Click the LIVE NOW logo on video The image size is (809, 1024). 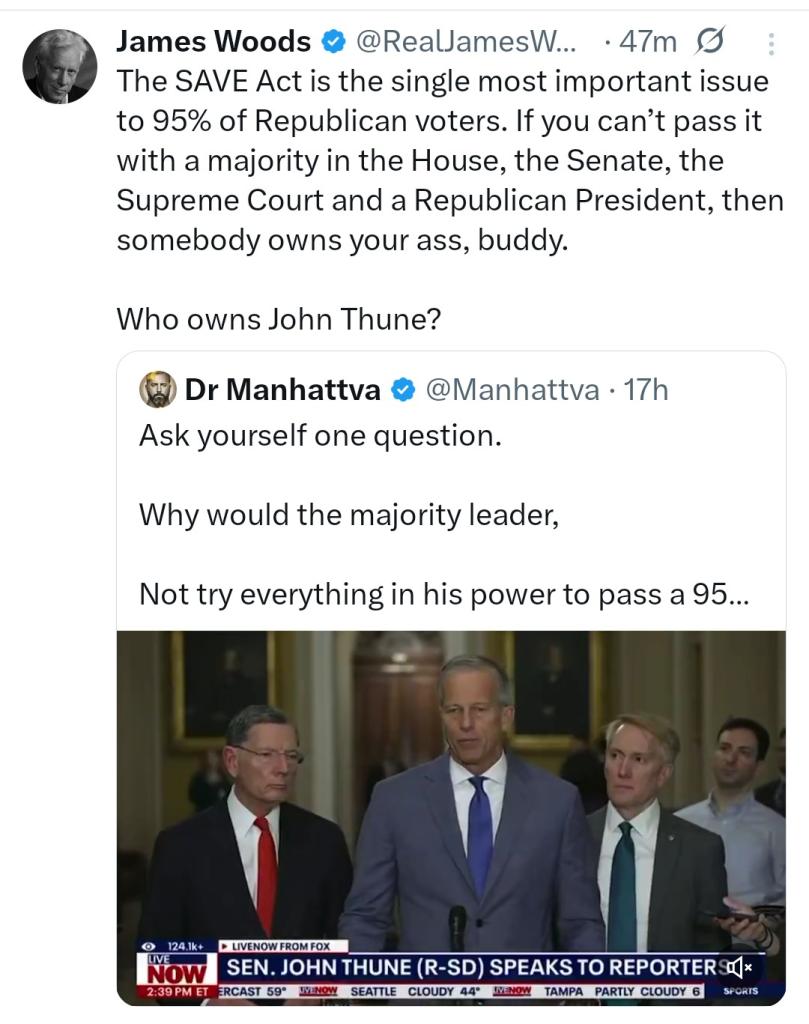coord(176,968)
